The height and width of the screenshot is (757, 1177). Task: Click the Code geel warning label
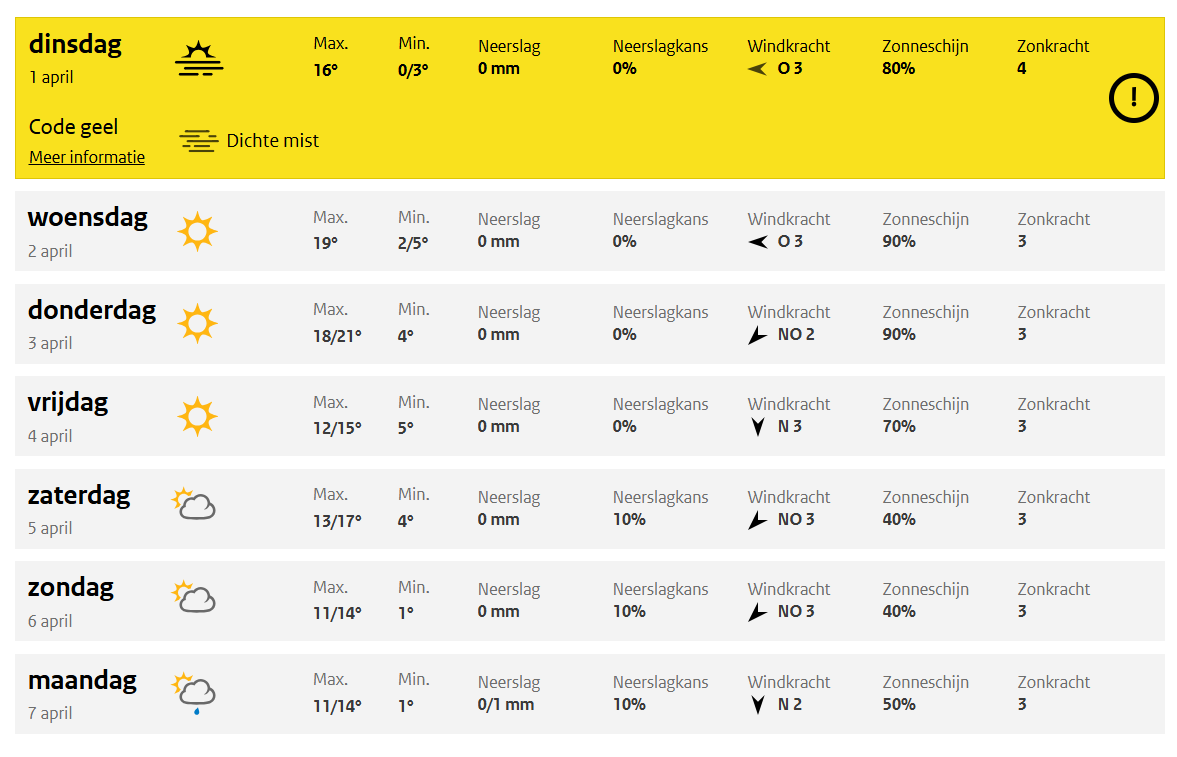click(73, 127)
